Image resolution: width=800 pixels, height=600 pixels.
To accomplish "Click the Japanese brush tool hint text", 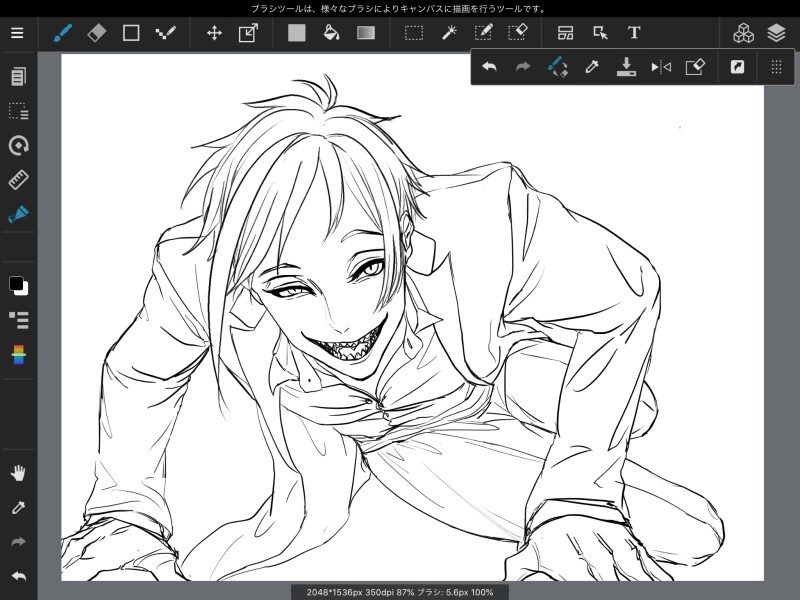I will pyautogui.click(x=399, y=9).
